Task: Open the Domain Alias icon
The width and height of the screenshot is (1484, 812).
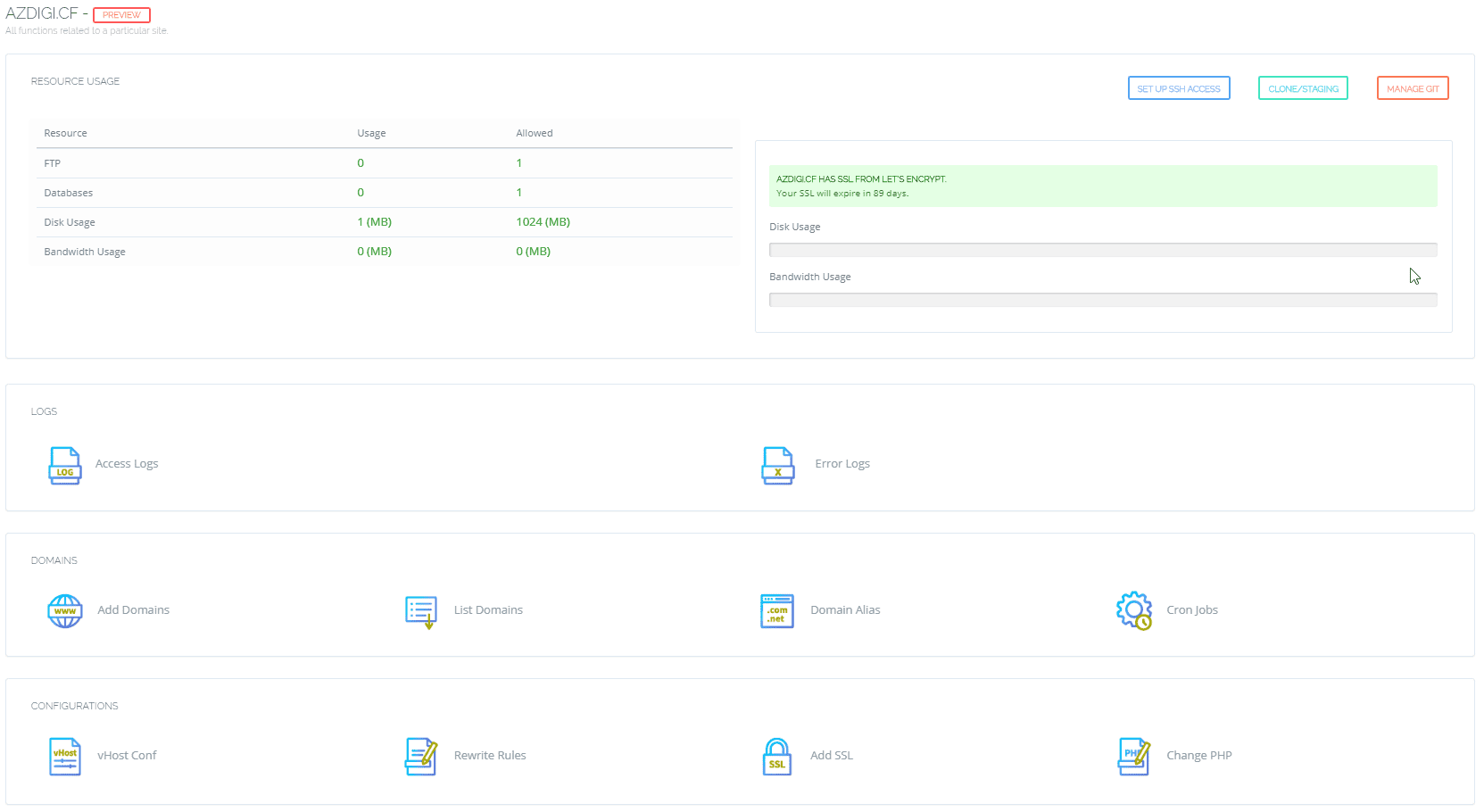Action: (777, 611)
